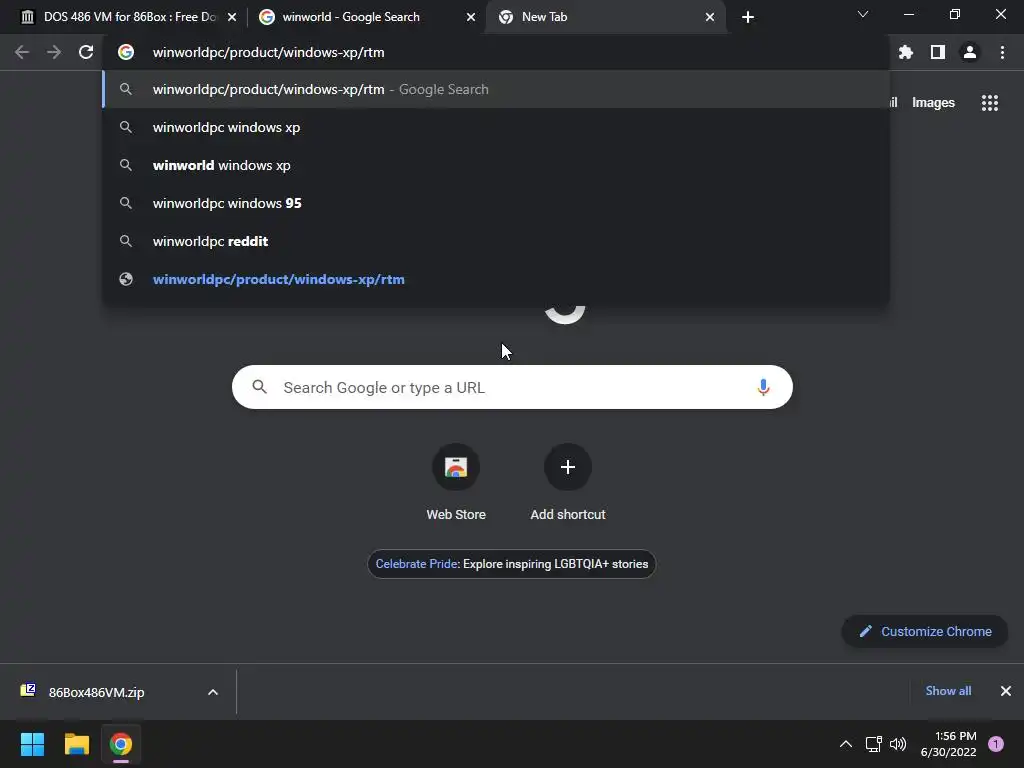1024x768 pixels.
Task: Open the Extensions puzzle icon
Action: click(x=905, y=52)
